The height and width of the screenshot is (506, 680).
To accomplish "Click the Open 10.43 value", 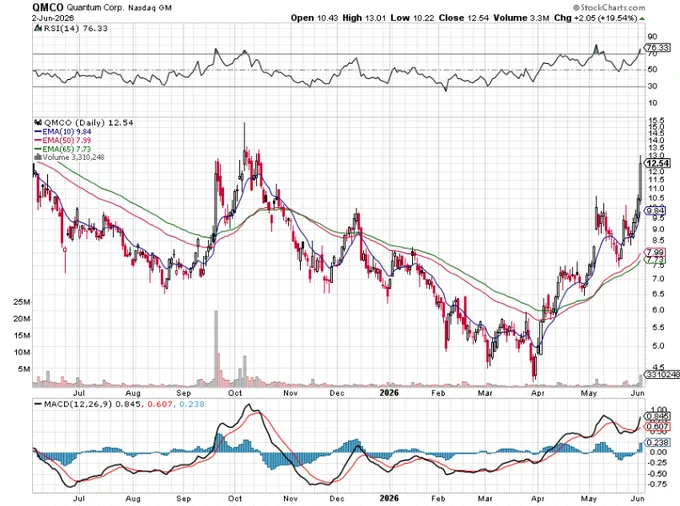I will pos(314,18).
